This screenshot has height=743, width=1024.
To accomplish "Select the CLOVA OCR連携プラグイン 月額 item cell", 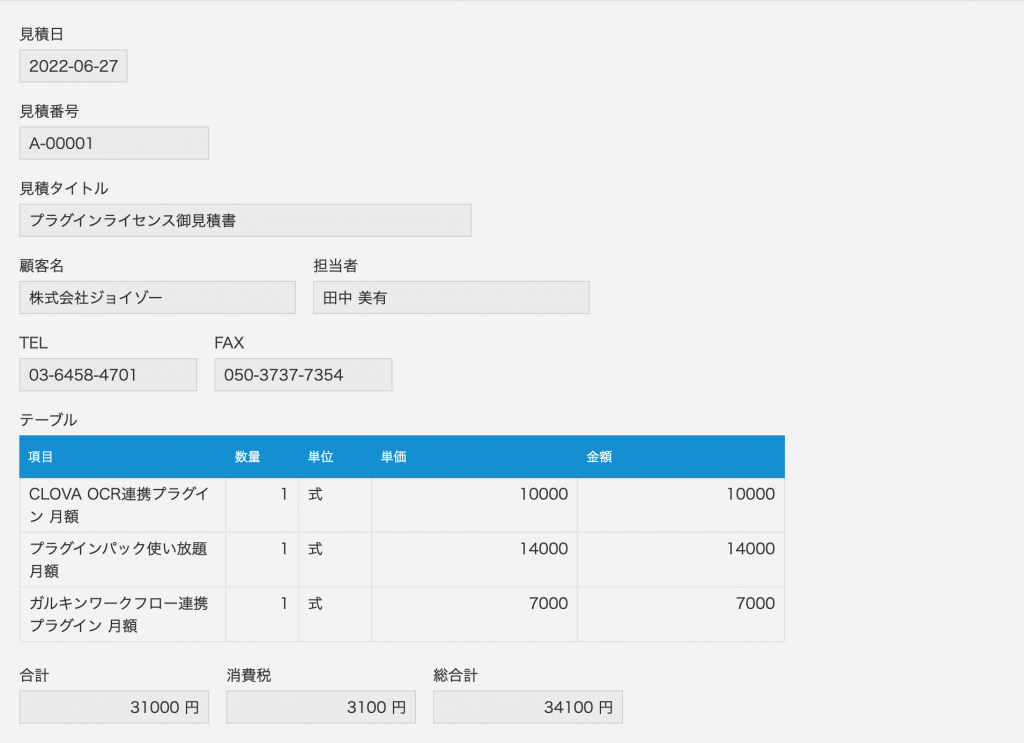I will pyautogui.click(x=123, y=505).
